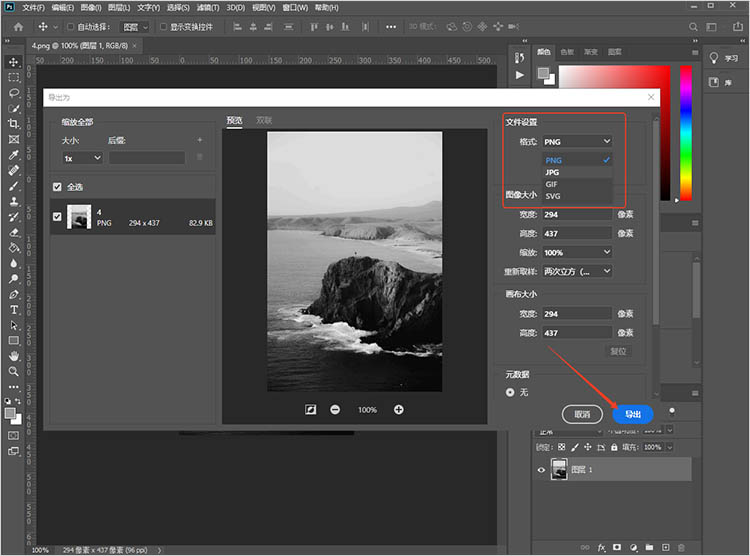Select the 4.png document tab
Screen dimensions: 750x556
coord(79,45)
